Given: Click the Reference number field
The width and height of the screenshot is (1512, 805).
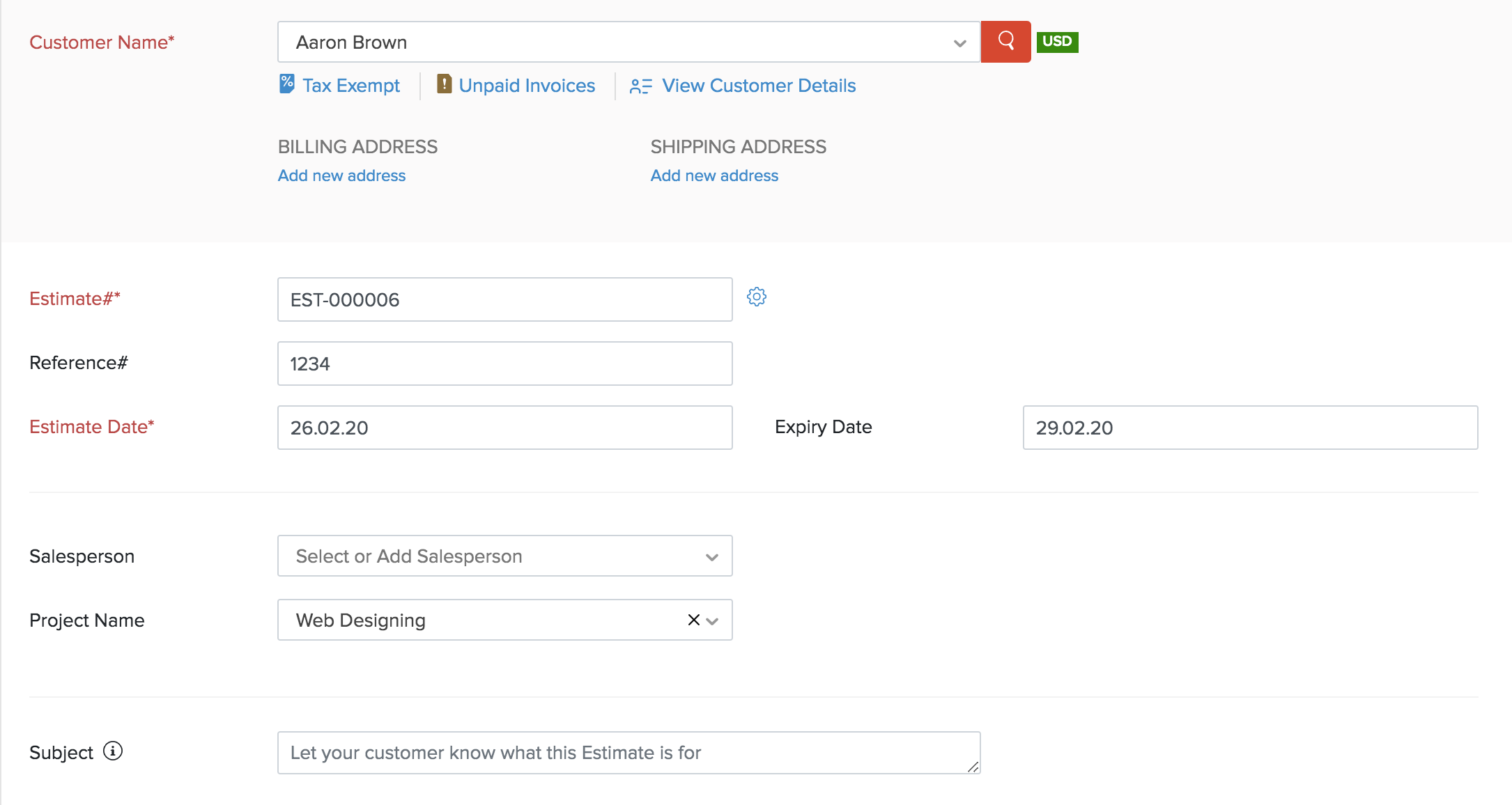Looking at the screenshot, I should (504, 364).
